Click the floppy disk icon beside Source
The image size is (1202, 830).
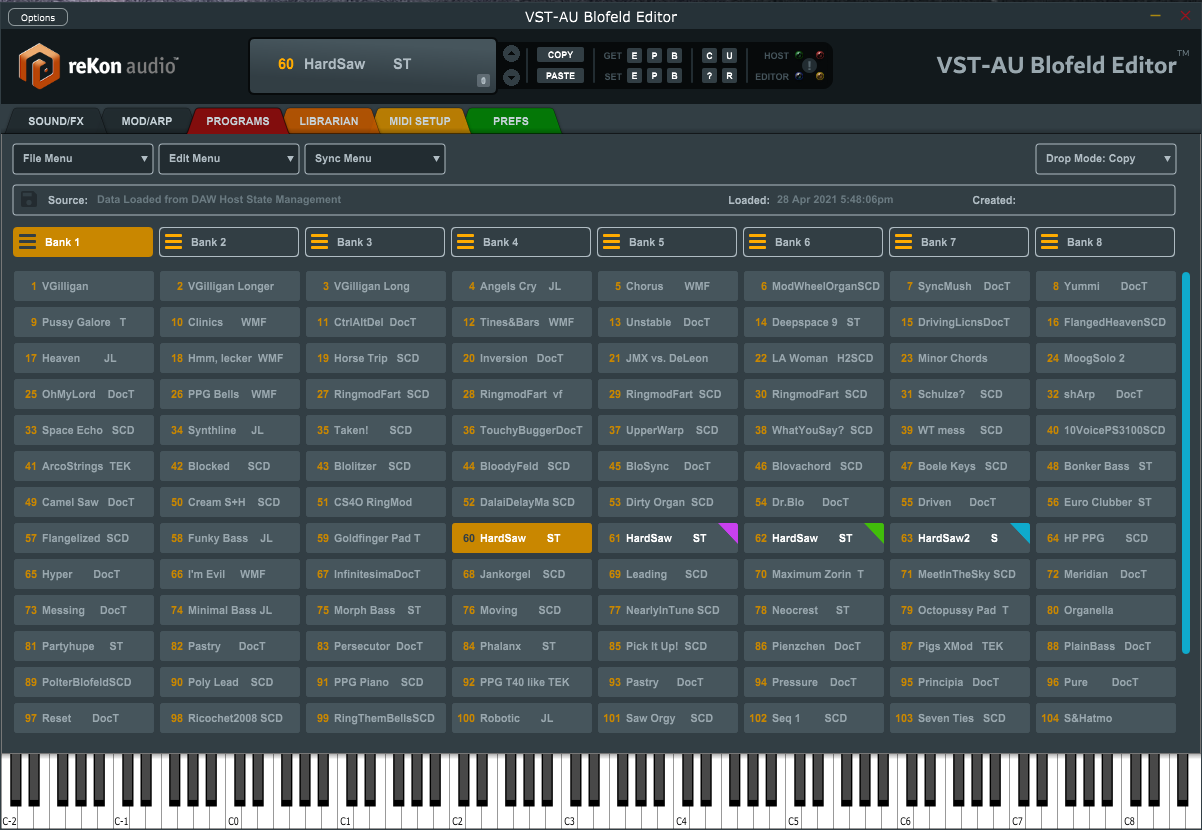[29, 199]
